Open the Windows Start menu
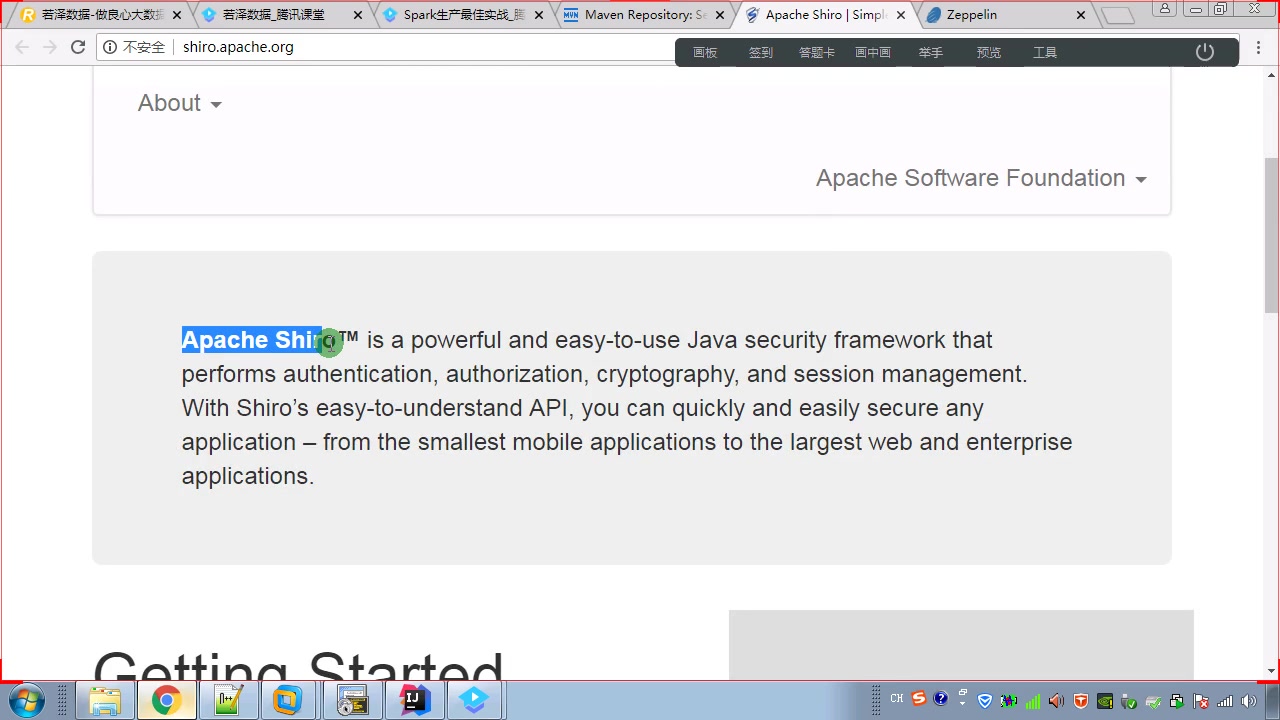The width and height of the screenshot is (1280, 720). point(26,700)
